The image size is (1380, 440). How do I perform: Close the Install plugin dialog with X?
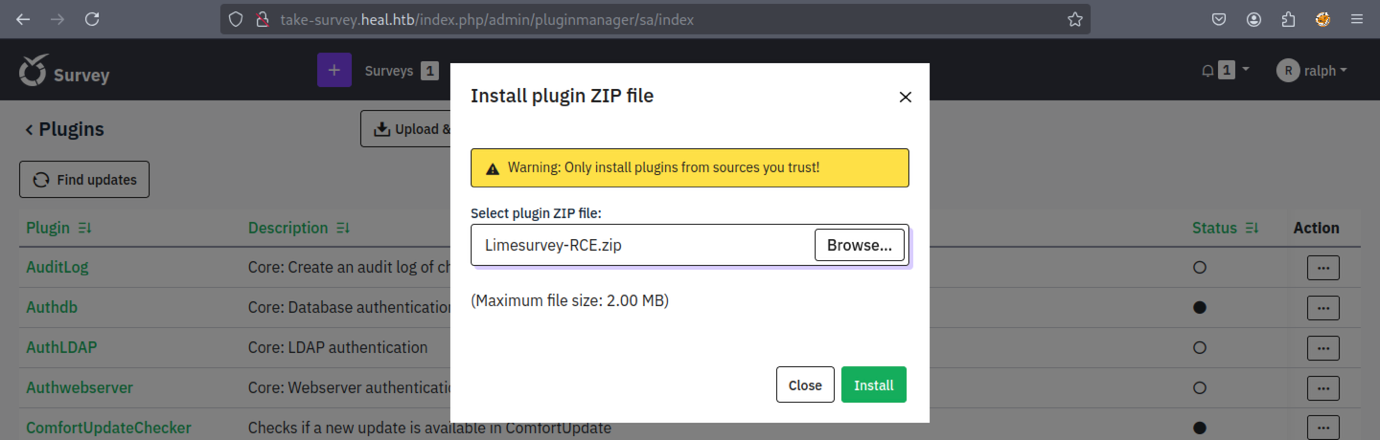click(905, 97)
